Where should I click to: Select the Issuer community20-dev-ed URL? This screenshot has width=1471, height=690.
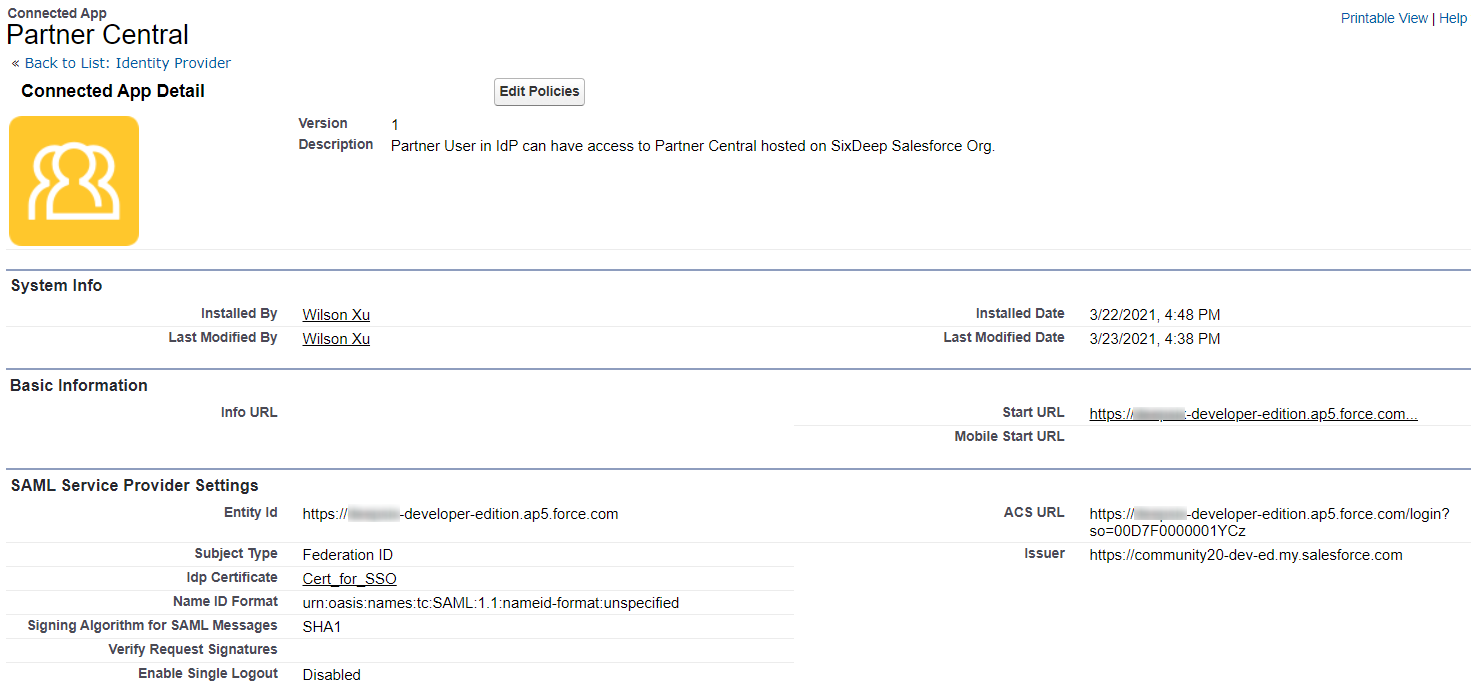(x=1244, y=554)
